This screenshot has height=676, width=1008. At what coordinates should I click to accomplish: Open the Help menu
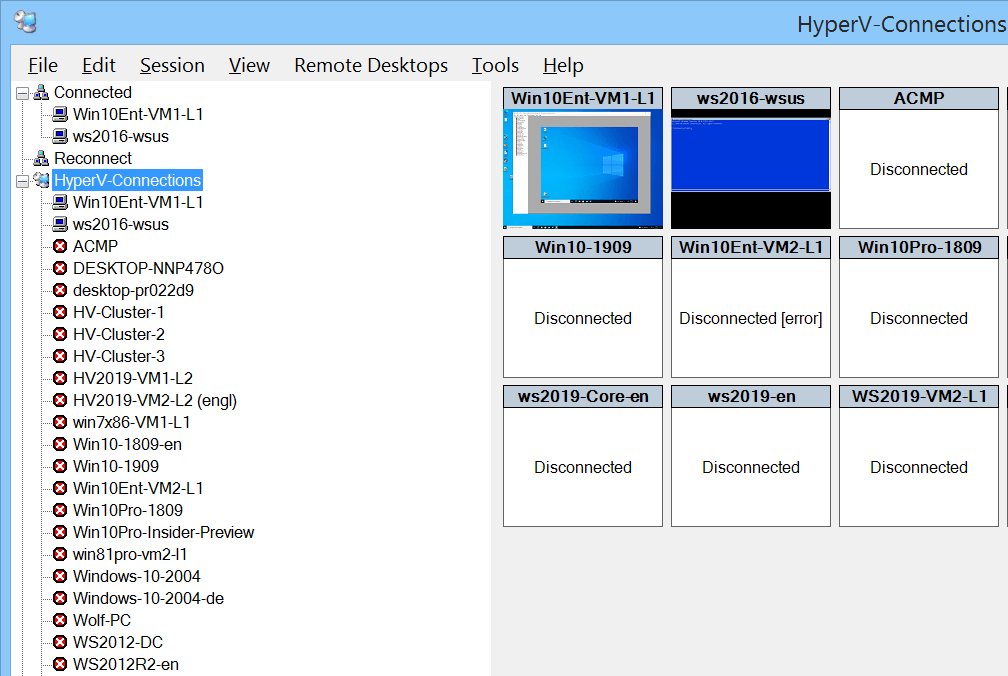563,66
